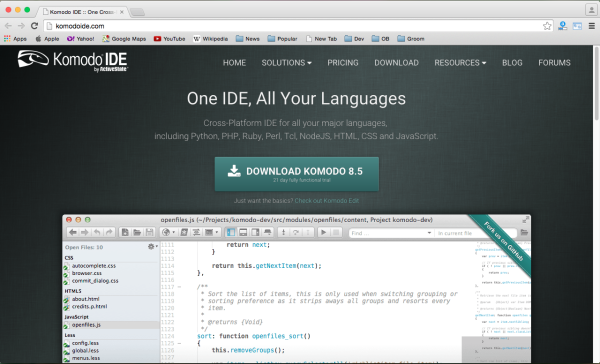The image size is (600, 364).
Task: Open the Wikipedia bookmark
Action: (210, 39)
